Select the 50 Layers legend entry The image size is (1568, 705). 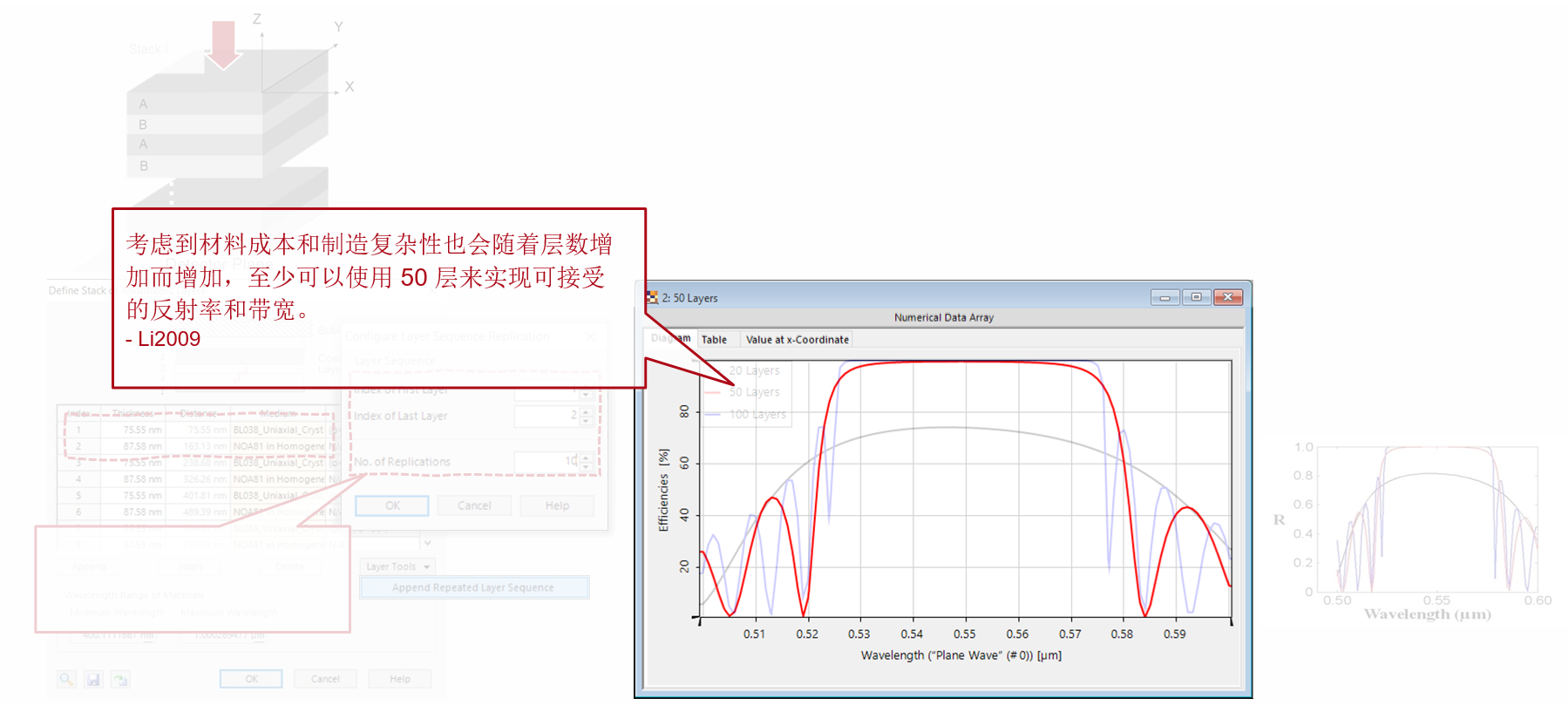click(x=743, y=392)
